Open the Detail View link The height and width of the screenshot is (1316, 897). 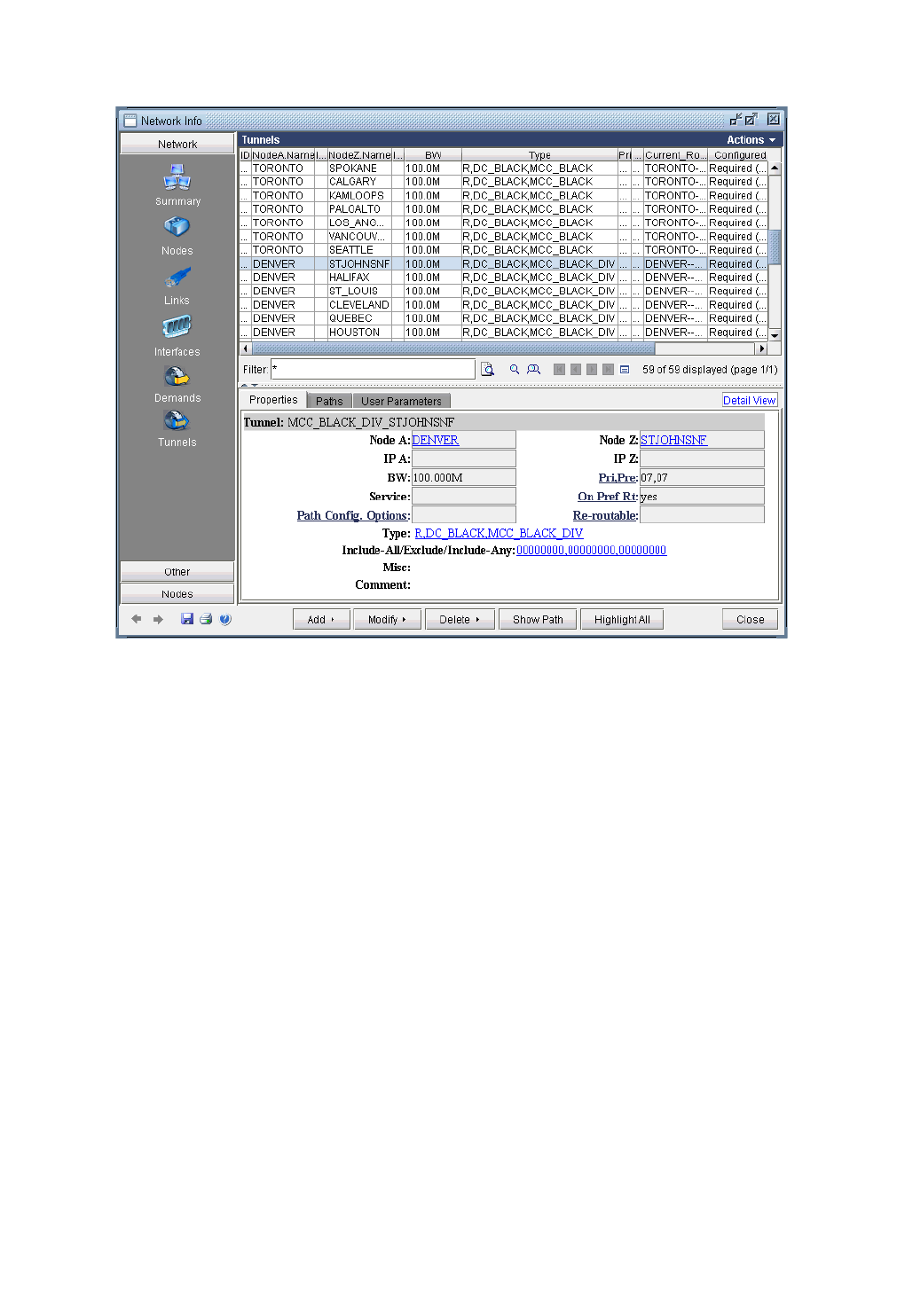point(750,400)
